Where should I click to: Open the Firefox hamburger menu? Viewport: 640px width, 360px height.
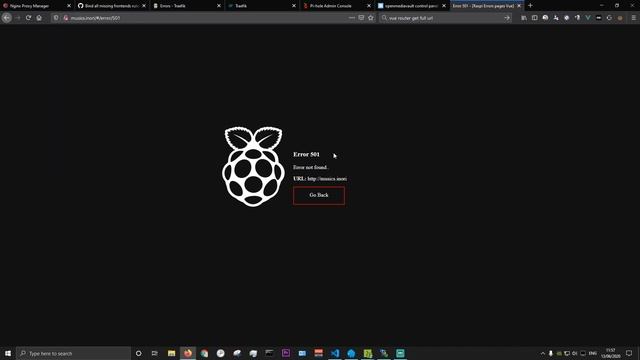point(633,18)
